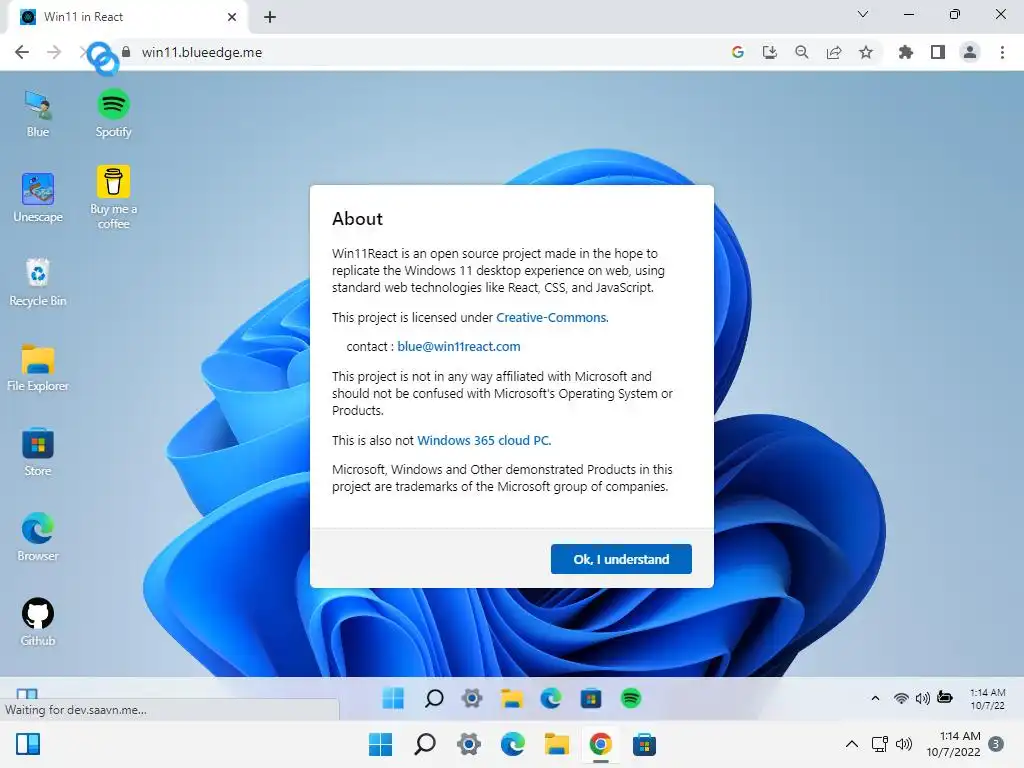Click Chrome icon in host taskbar

pyautogui.click(x=600, y=744)
